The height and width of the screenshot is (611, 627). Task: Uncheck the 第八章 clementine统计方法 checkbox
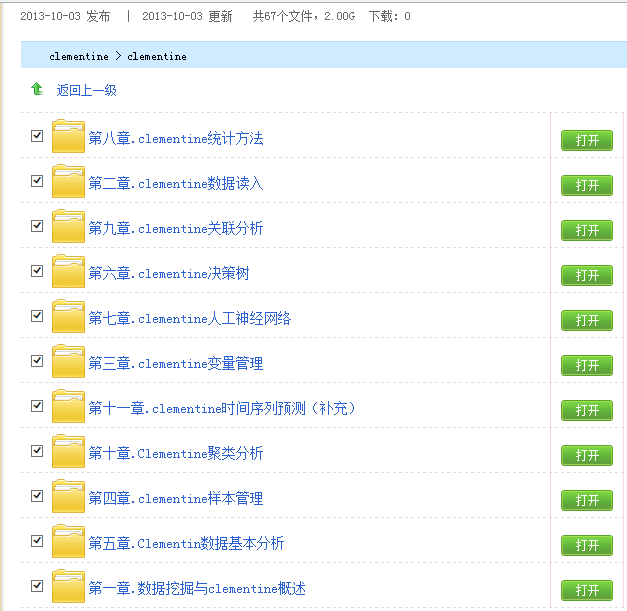click(x=37, y=136)
